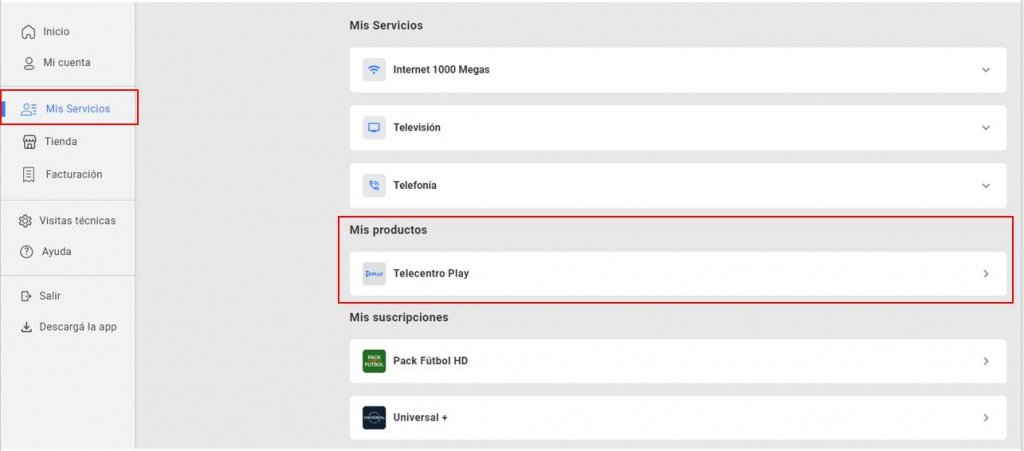The width and height of the screenshot is (1024, 451).
Task: Click the Pack Fútbol green logo
Action: pos(374,362)
